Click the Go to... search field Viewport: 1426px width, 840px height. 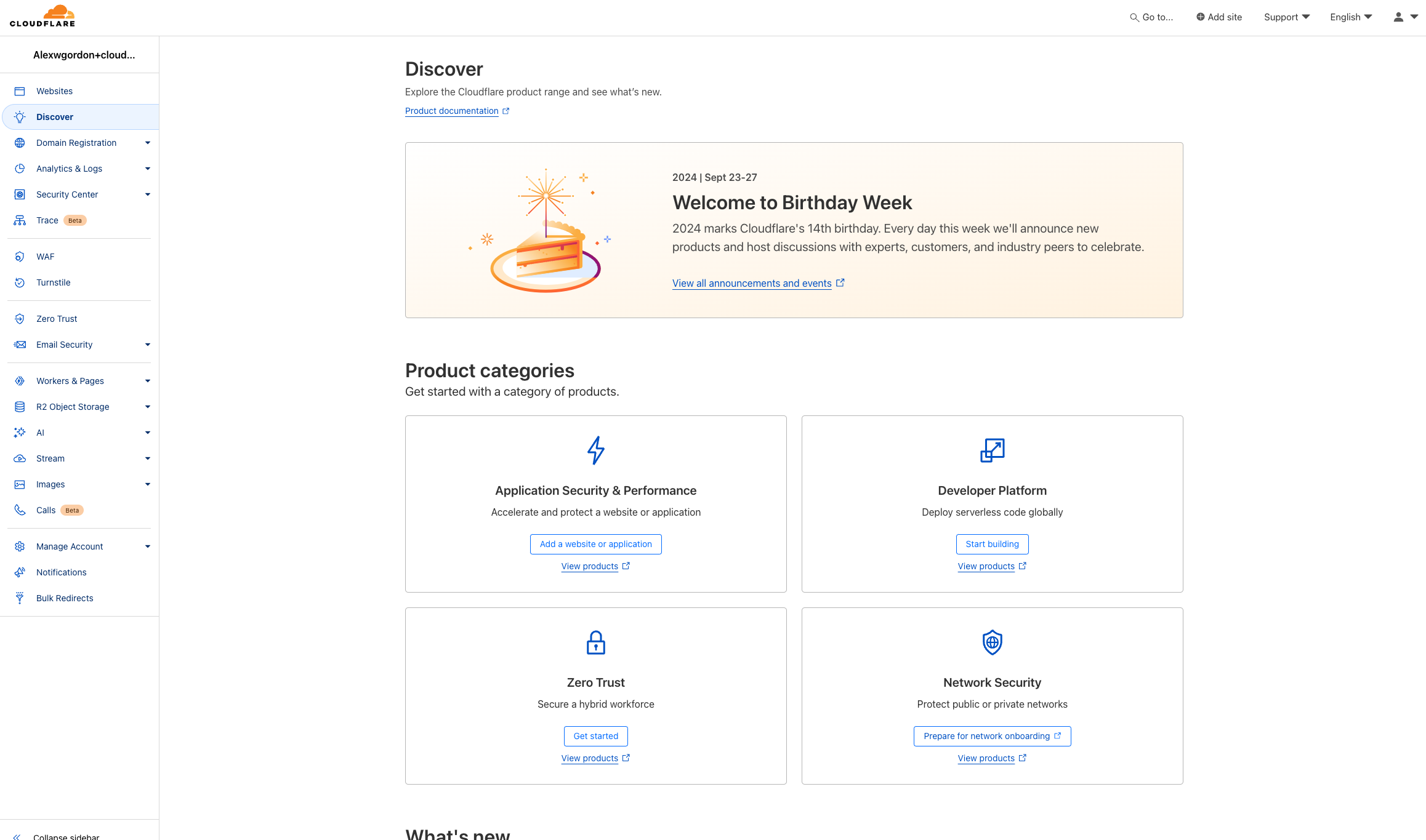(1151, 17)
